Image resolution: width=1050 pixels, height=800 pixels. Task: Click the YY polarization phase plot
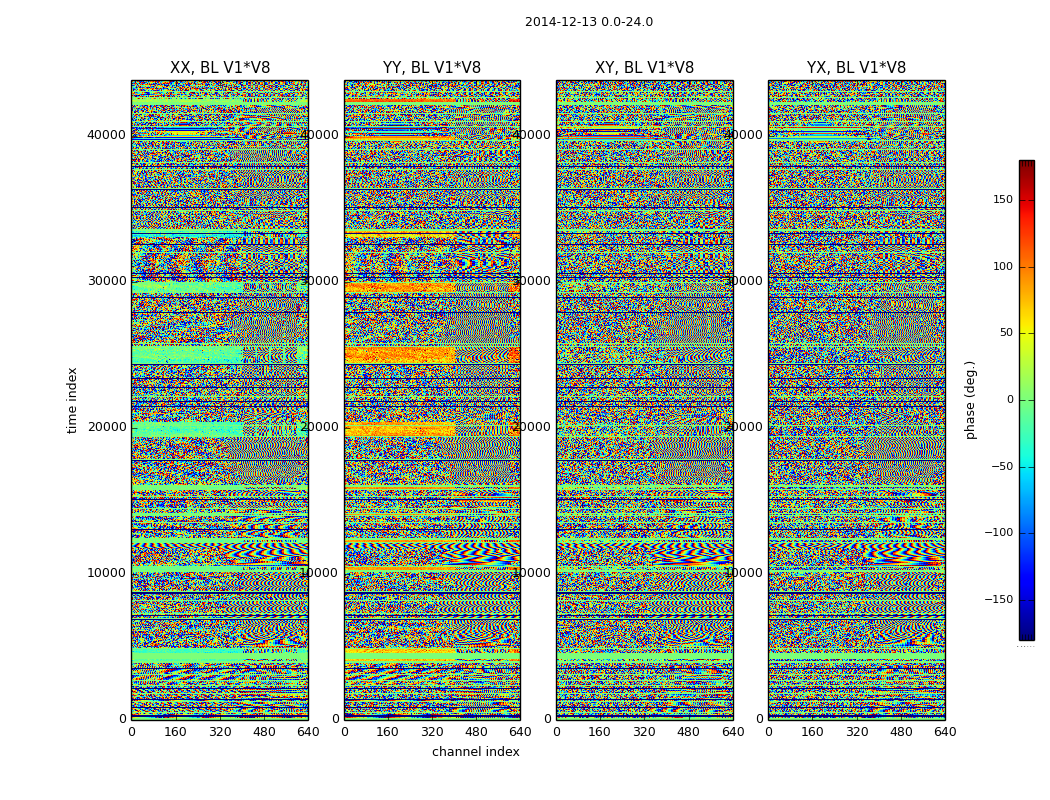click(x=432, y=400)
